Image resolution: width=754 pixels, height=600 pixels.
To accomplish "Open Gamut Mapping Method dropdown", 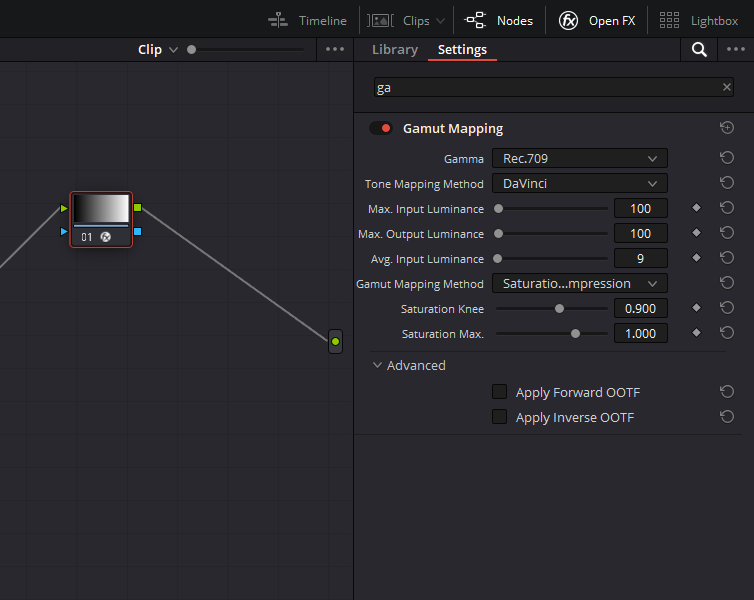I will click(579, 283).
